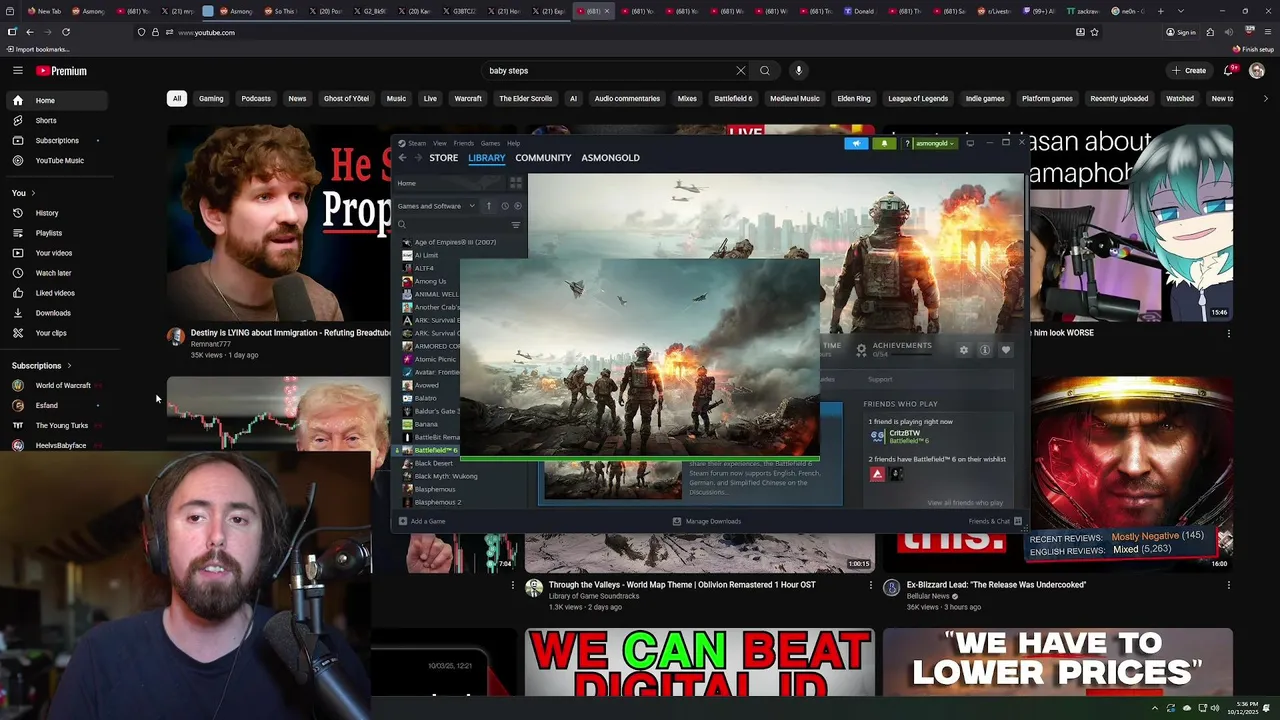Switch to Steam COMMUNITY tab
Image resolution: width=1280 pixels, height=720 pixels.
[543, 158]
